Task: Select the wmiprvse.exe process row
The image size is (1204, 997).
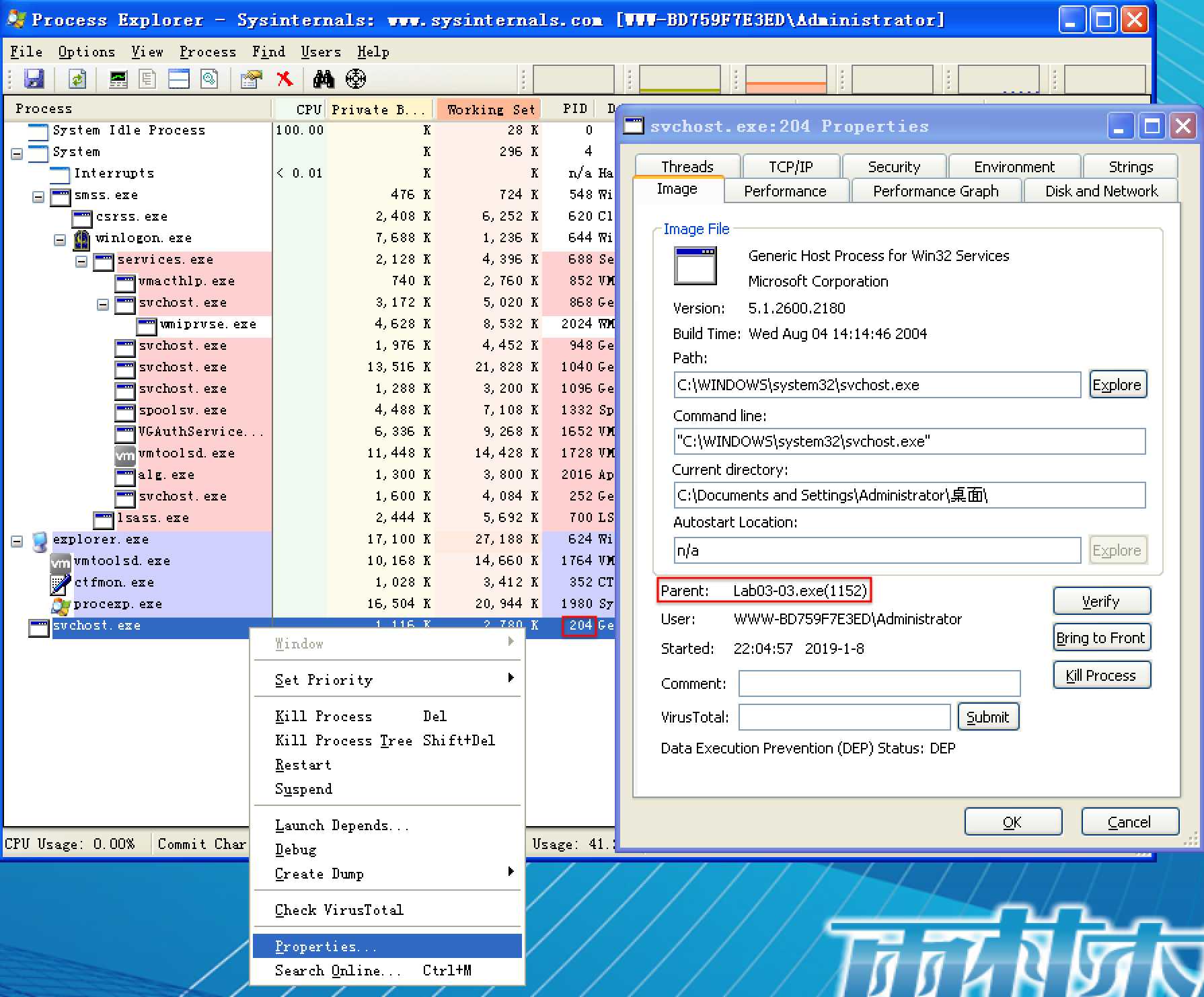Action: click(x=309, y=324)
